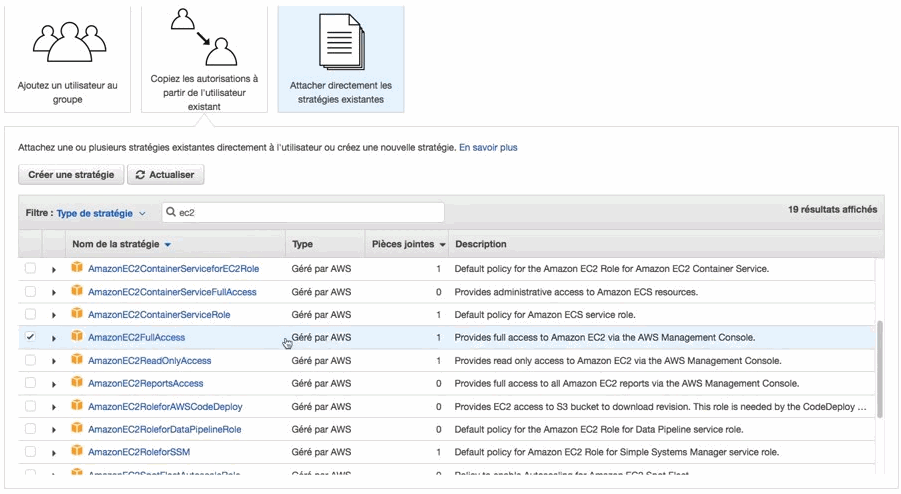The height and width of the screenshot is (494, 901).
Task: Enable the AmazonEC2RoleforDataPipelineRole checkbox
Action: (x=30, y=429)
